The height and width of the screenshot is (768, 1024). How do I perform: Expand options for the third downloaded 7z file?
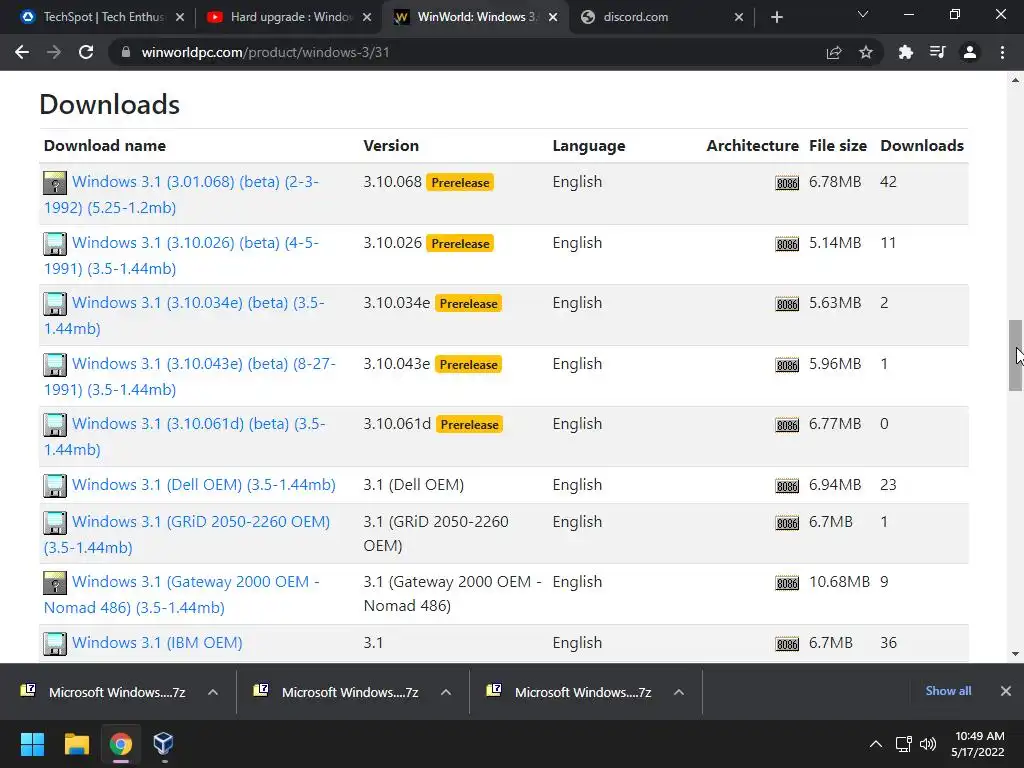click(679, 692)
